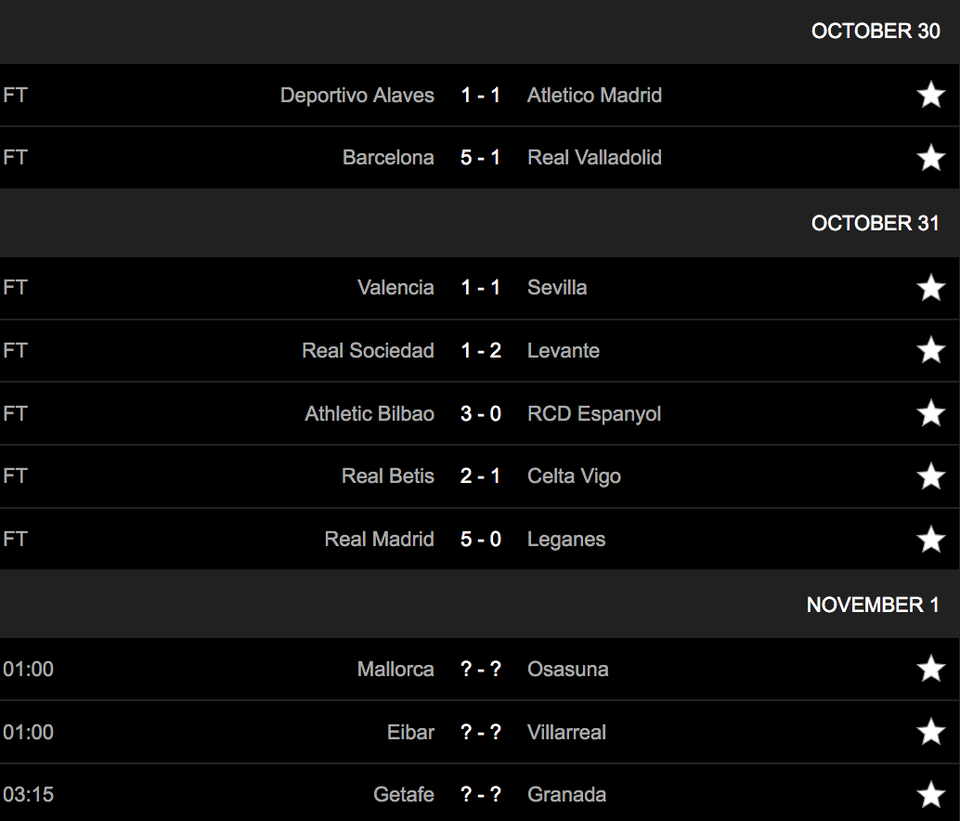Favorite the Real Betis vs Celta Vigo game
This screenshot has width=960, height=821.
coord(931,476)
